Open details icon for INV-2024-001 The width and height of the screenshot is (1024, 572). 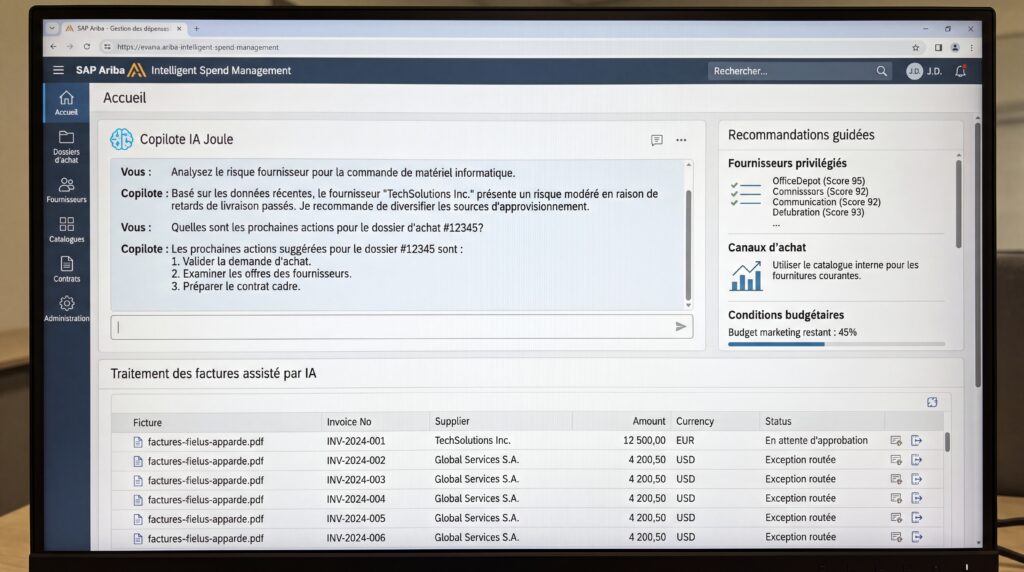[x=896, y=441]
